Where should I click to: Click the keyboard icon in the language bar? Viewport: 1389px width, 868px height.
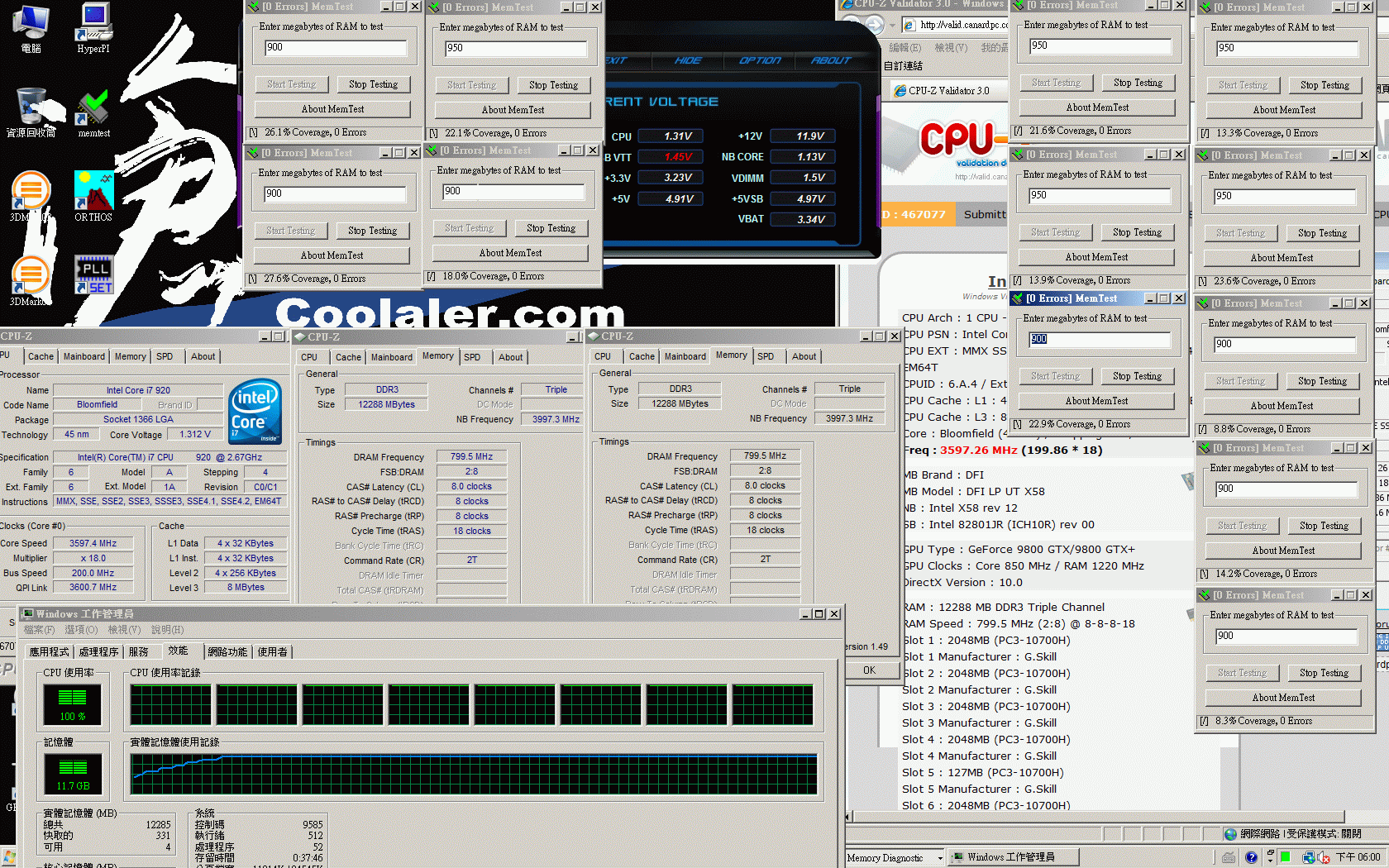pos(1229,857)
